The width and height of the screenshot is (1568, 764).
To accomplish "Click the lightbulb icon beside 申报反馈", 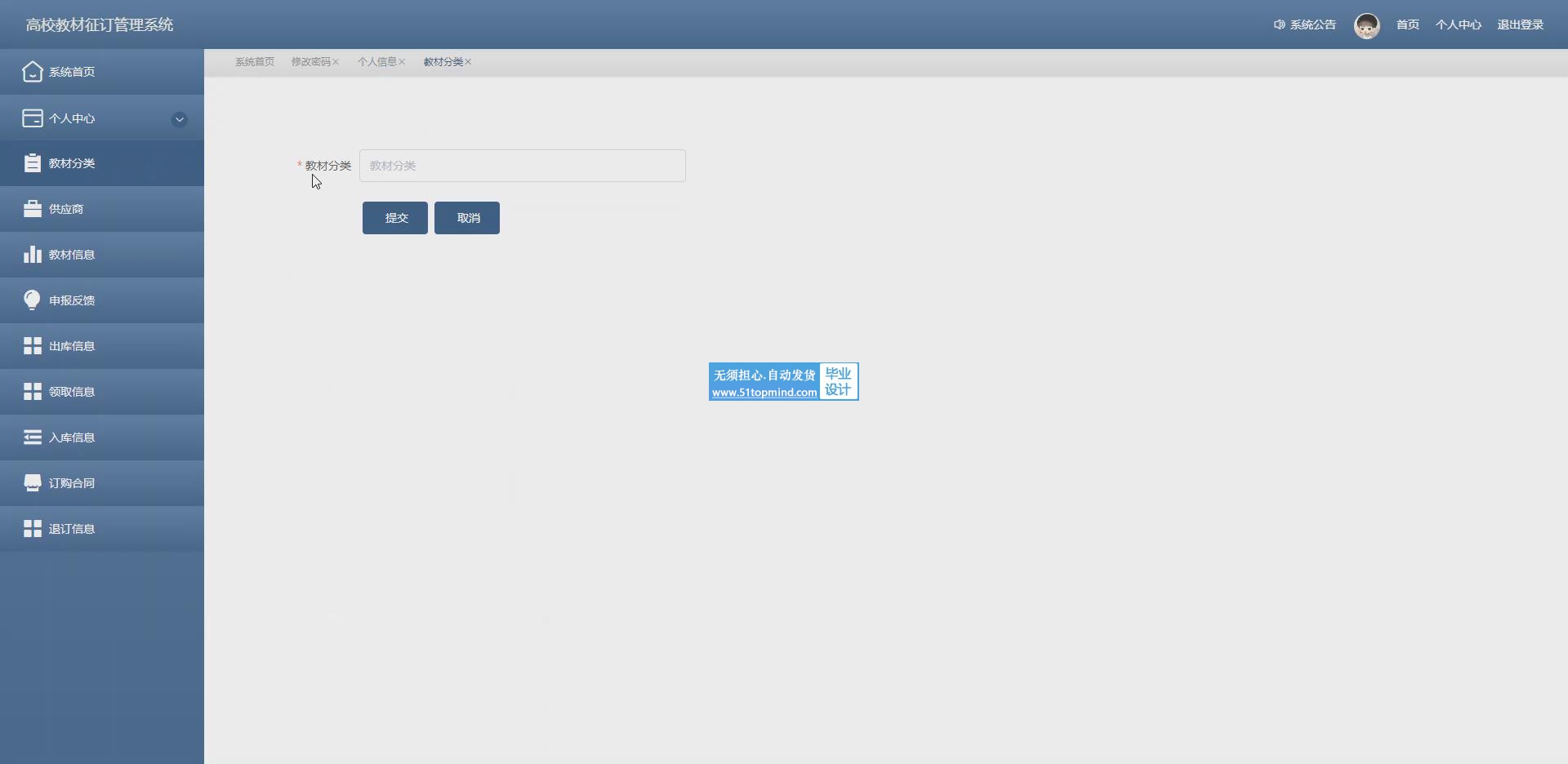I will (x=32, y=300).
